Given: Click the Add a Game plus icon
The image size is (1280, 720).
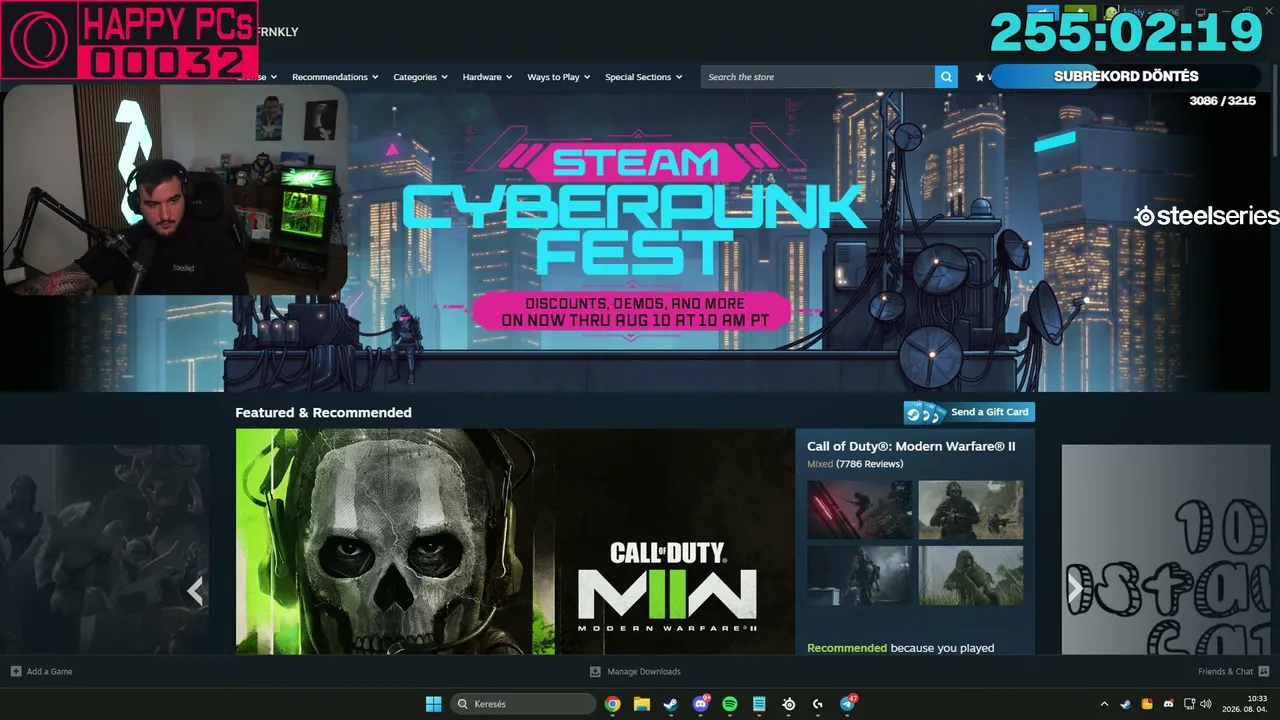Looking at the screenshot, I should pos(16,671).
